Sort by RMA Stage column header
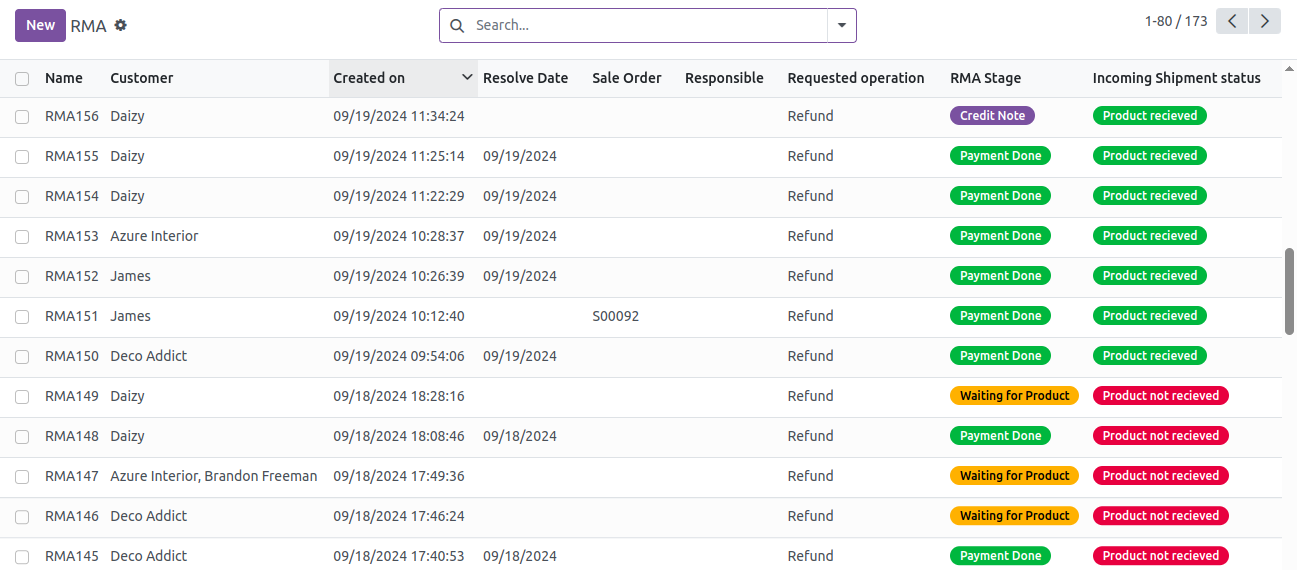Viewport: 1297px width, 570px height. pos(985,78)
